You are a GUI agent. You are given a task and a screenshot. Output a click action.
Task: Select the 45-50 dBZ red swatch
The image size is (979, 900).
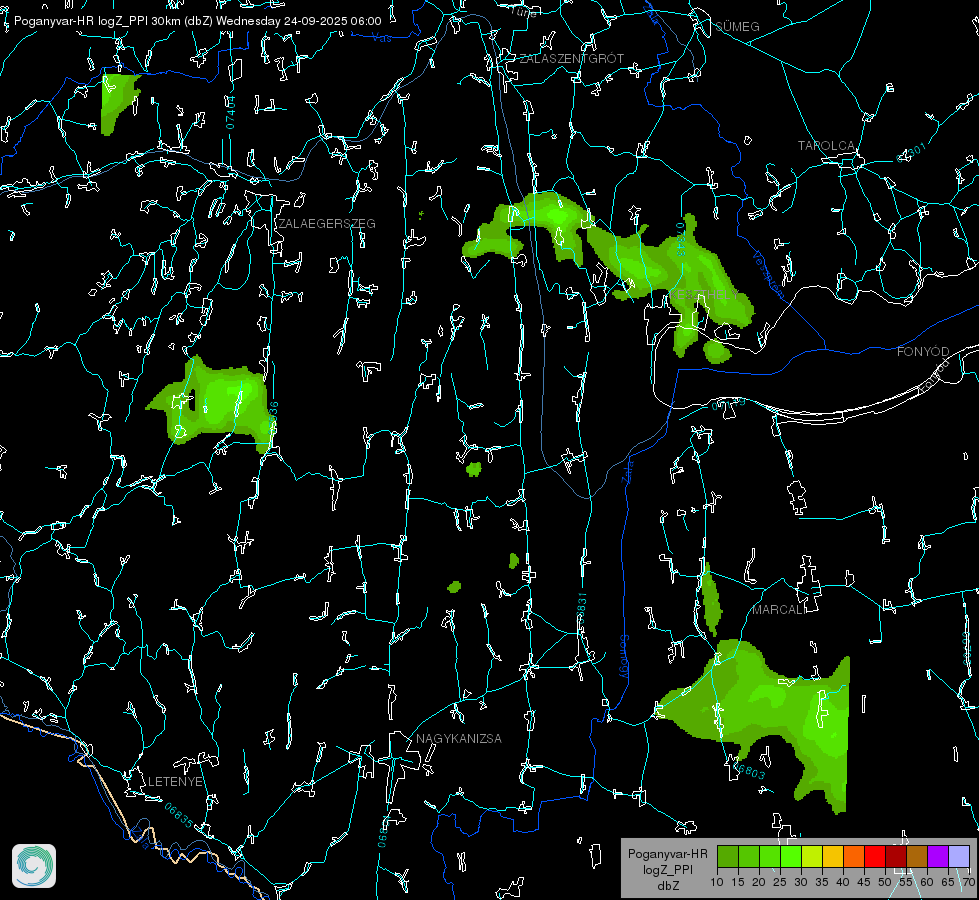[x=875, y=856]
